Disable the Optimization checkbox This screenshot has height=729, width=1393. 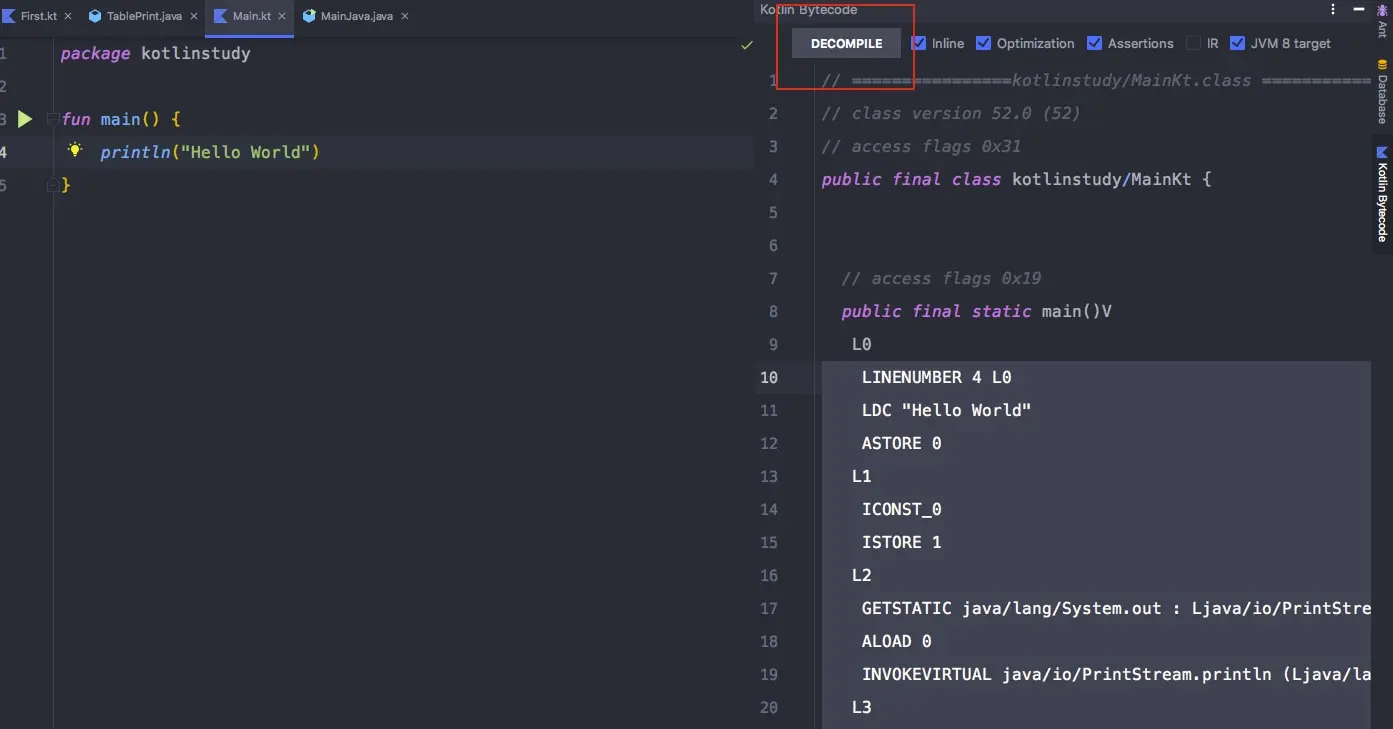tap(983, 43)
